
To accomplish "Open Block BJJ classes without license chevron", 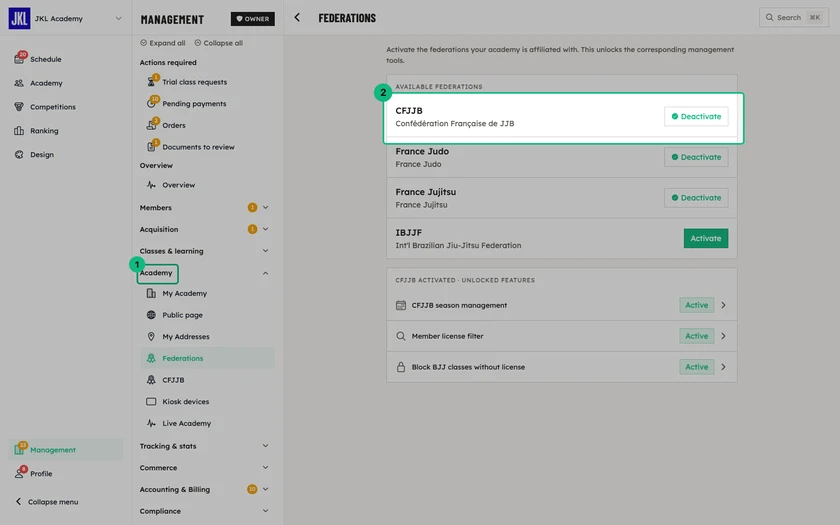I will (723, 367).
